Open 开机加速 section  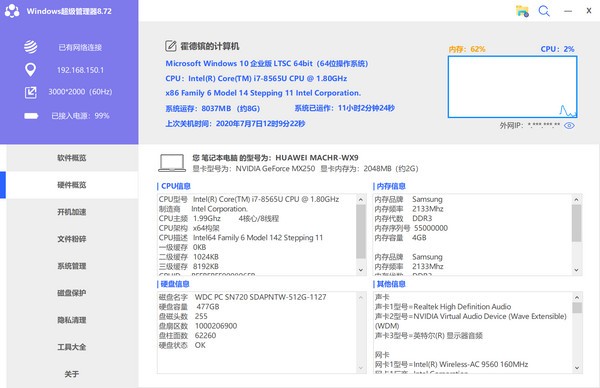[72, 212]
